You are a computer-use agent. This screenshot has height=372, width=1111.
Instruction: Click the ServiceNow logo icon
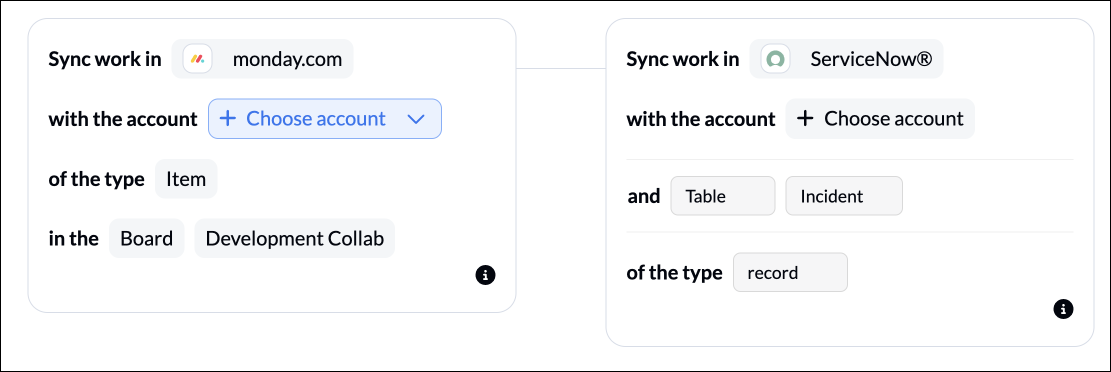tap(776, 59)
